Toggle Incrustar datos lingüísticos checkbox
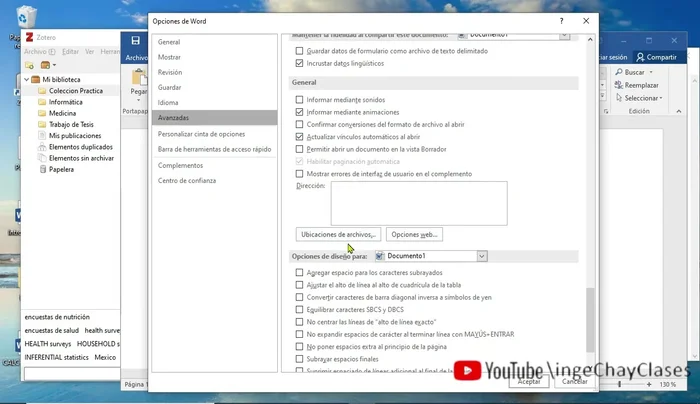This screenshot has width=700, height=404. (x=299, y=63)
